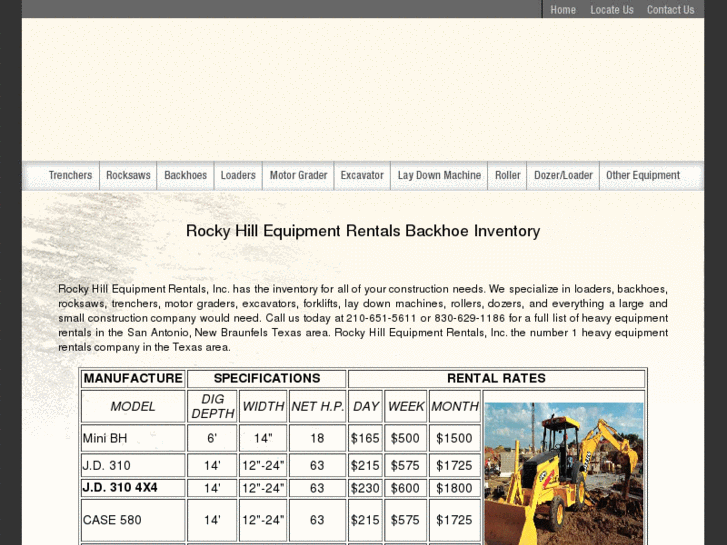Click Lay Down Machine menu item
Image resolution: width=727 pixels, height=545 pixels.
click(439, 175)
